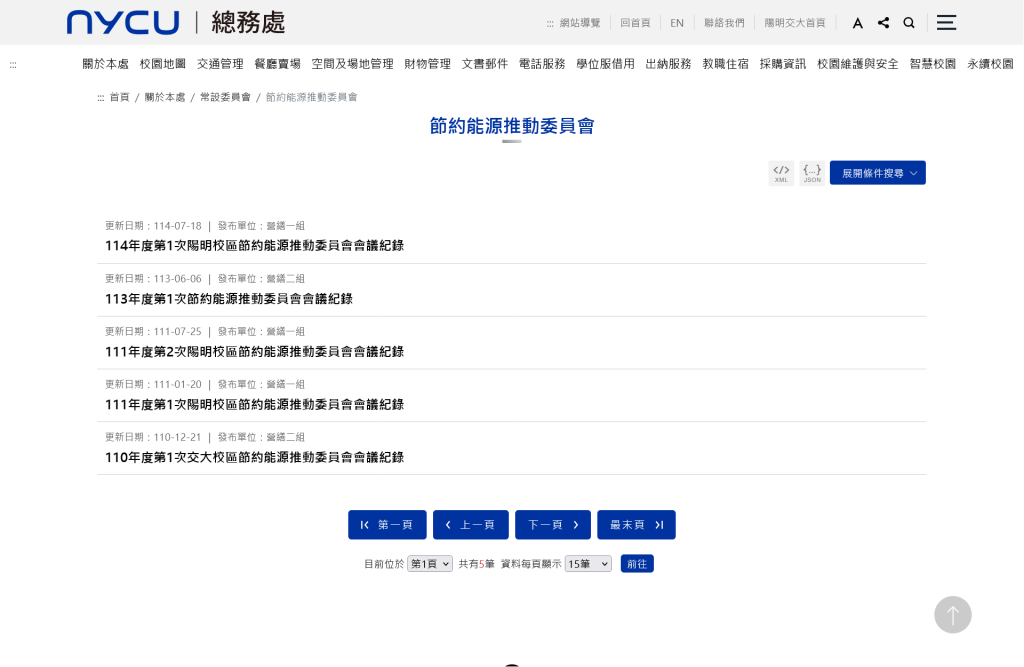The height and width of the screenshot is (667, 1024).
Task: Open the 15筆 items-per-page dropdown
Action: click(587, 564)
